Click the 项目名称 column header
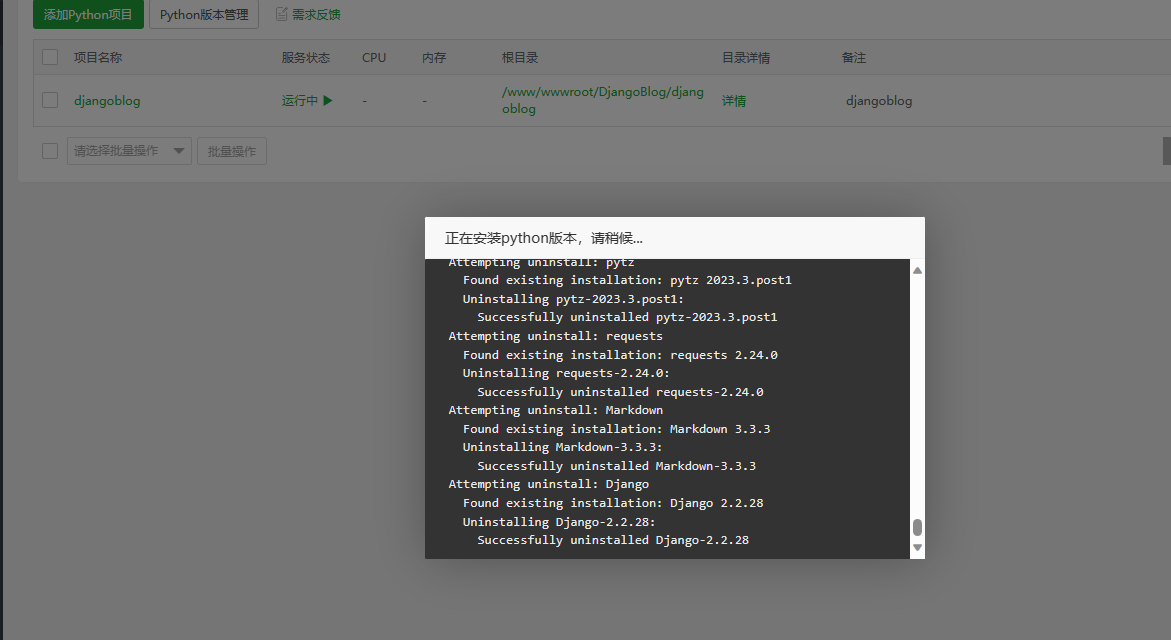This screenshot has width=1171, height=640. (x=98, y=58)
